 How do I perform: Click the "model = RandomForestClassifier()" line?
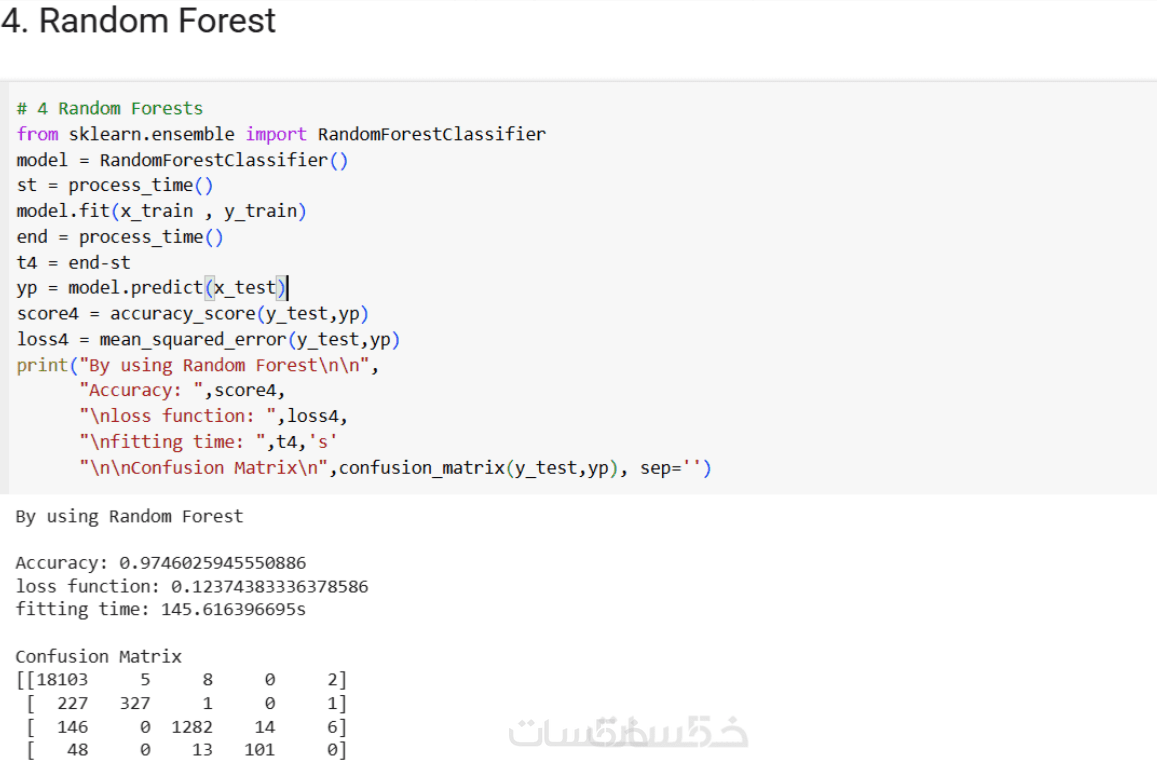pyautogui.click(x=182, y=160)
